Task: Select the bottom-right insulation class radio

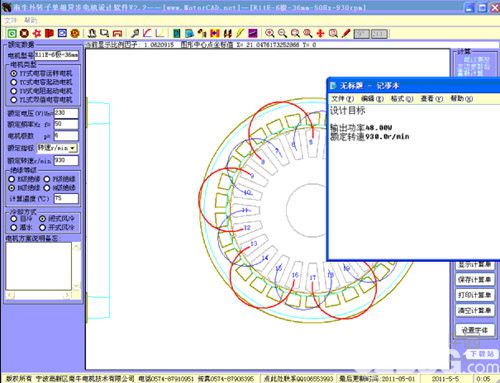Action: click(47, 188)
